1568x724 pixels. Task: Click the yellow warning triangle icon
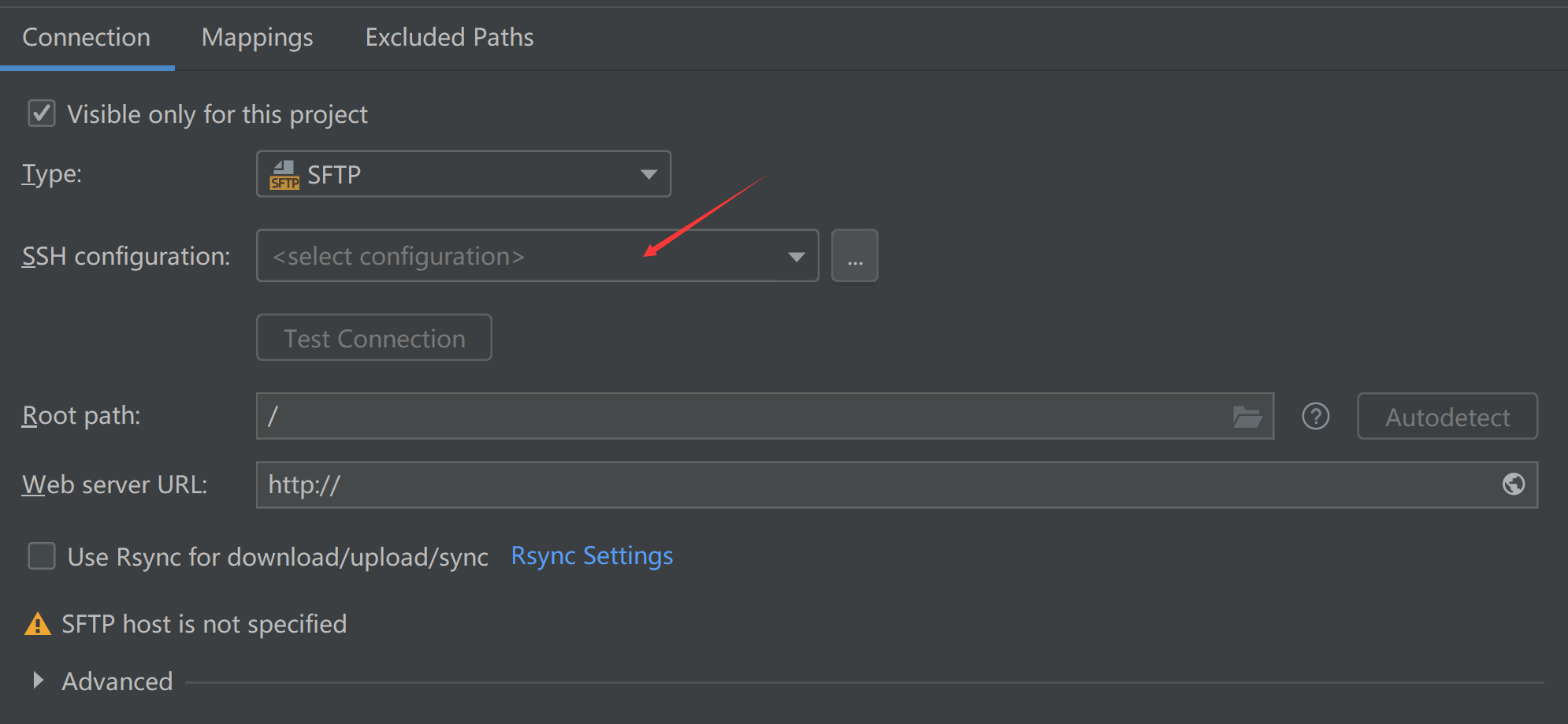(x=37, y=625)
